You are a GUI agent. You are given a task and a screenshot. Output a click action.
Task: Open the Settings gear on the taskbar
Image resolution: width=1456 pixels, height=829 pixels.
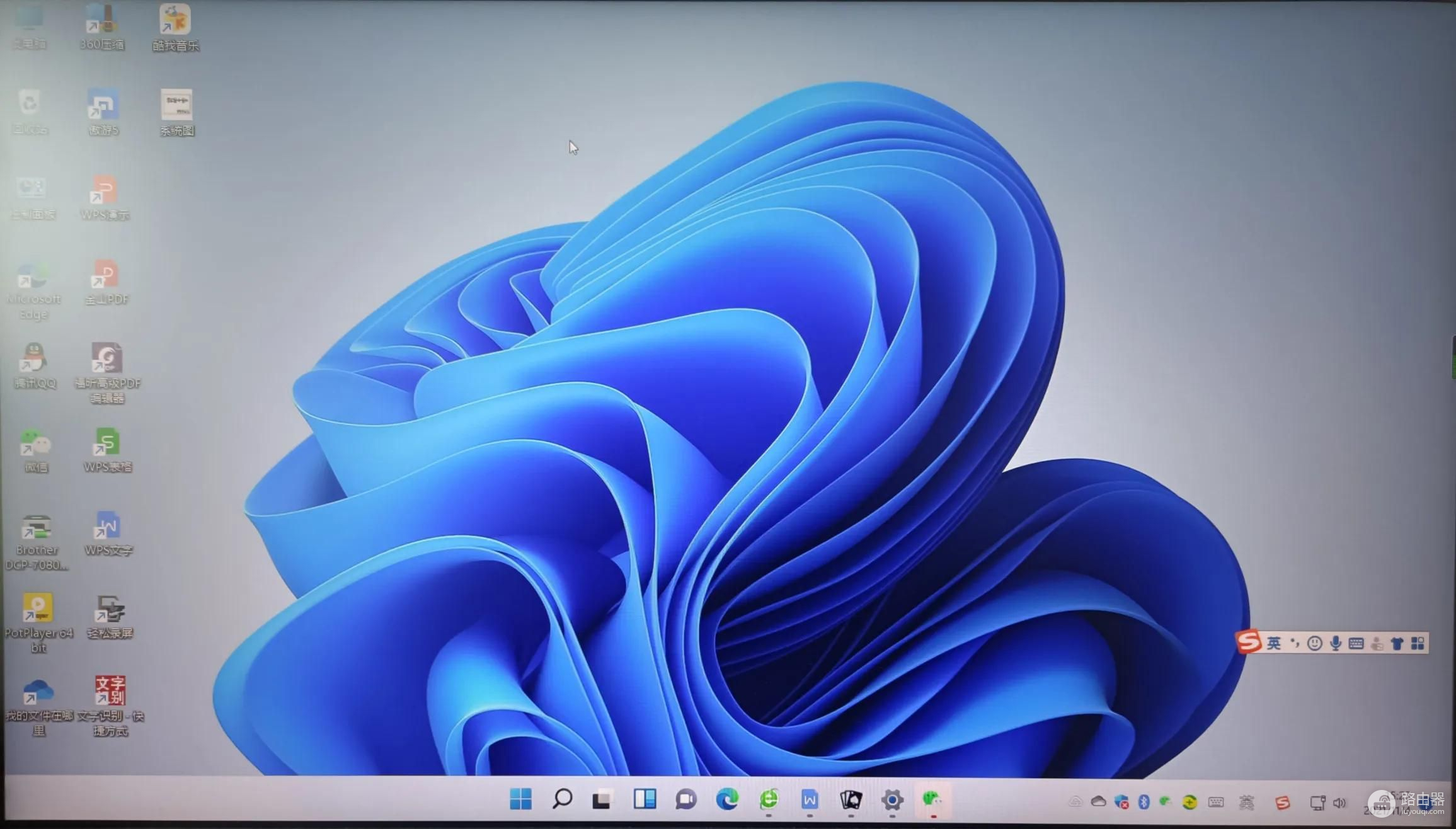coord(892,799)
